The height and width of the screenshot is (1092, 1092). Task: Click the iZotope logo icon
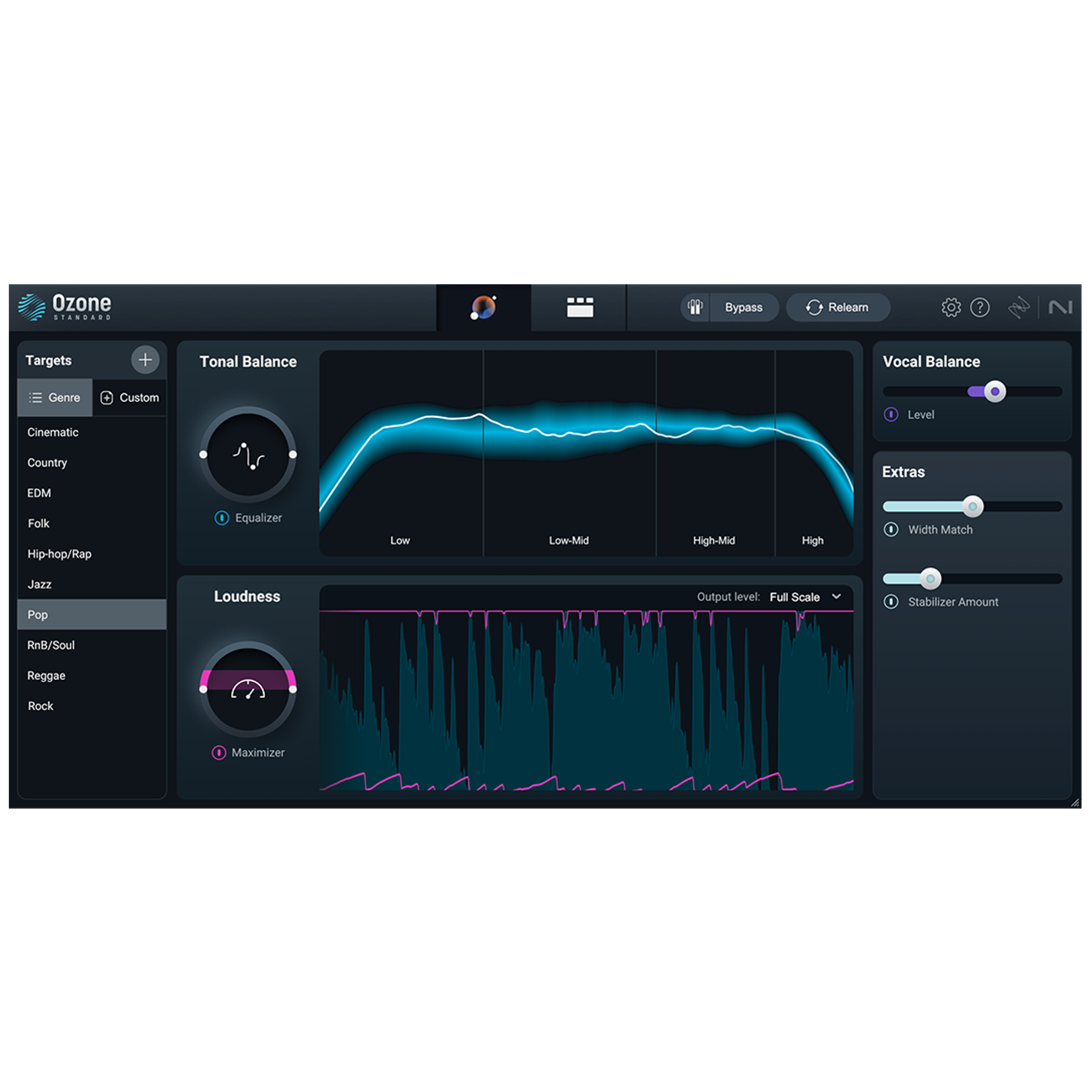(x=1019, y=308)
